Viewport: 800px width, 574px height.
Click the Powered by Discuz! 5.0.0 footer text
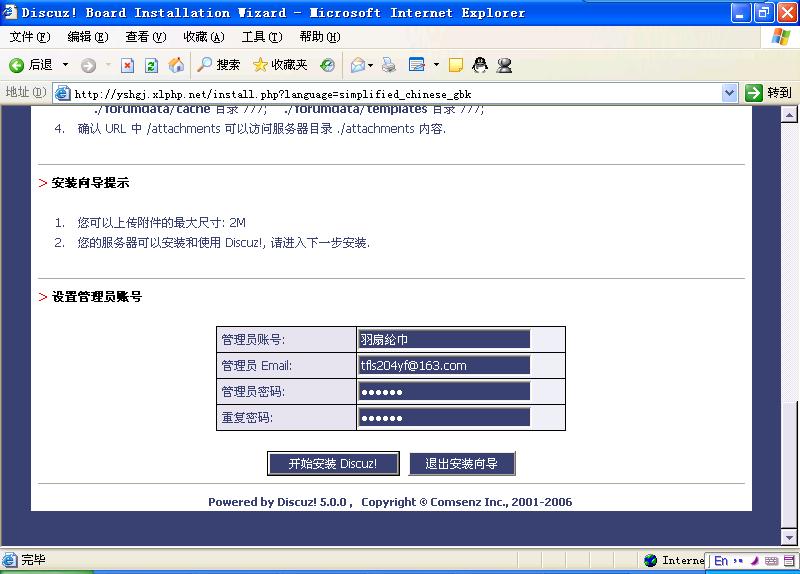(278, 502)
